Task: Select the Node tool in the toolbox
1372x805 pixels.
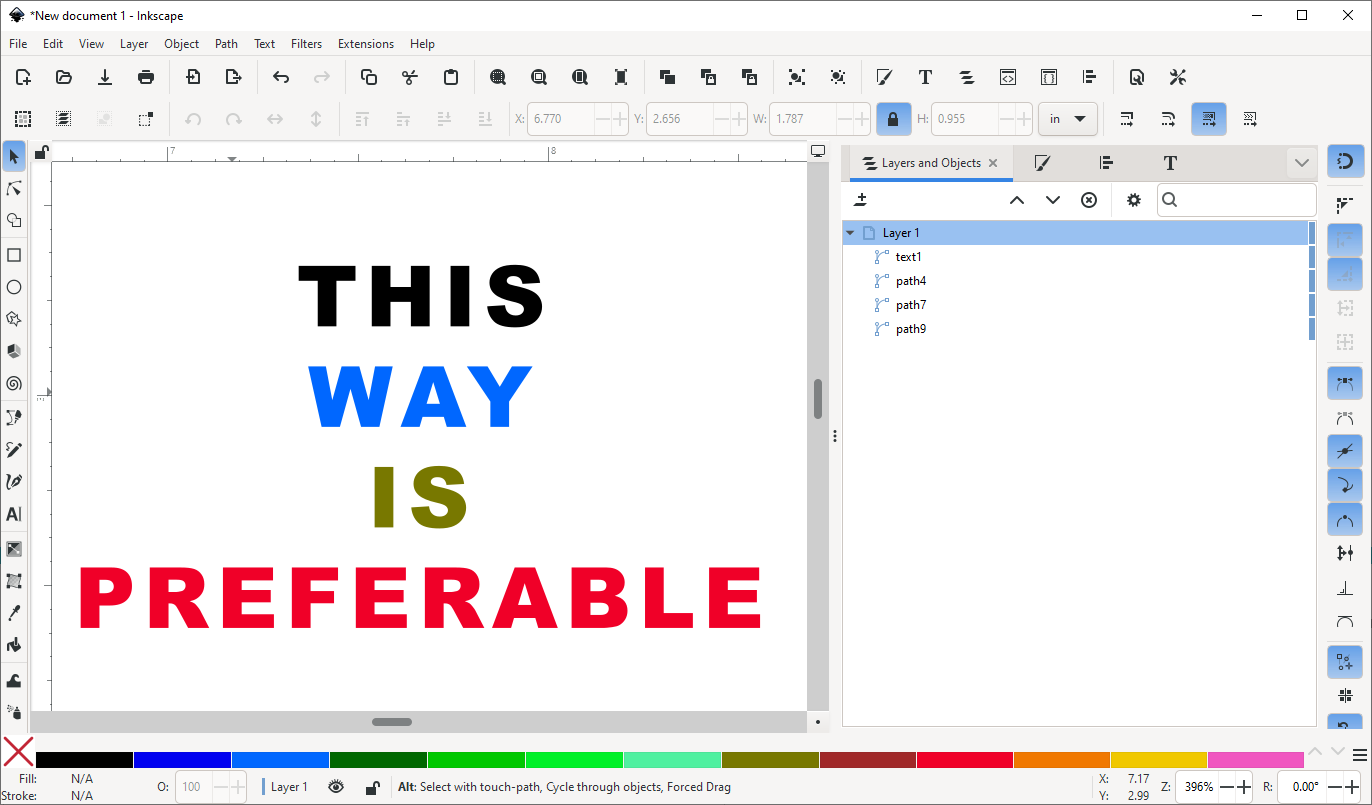Action: click(x=14, y=189)
